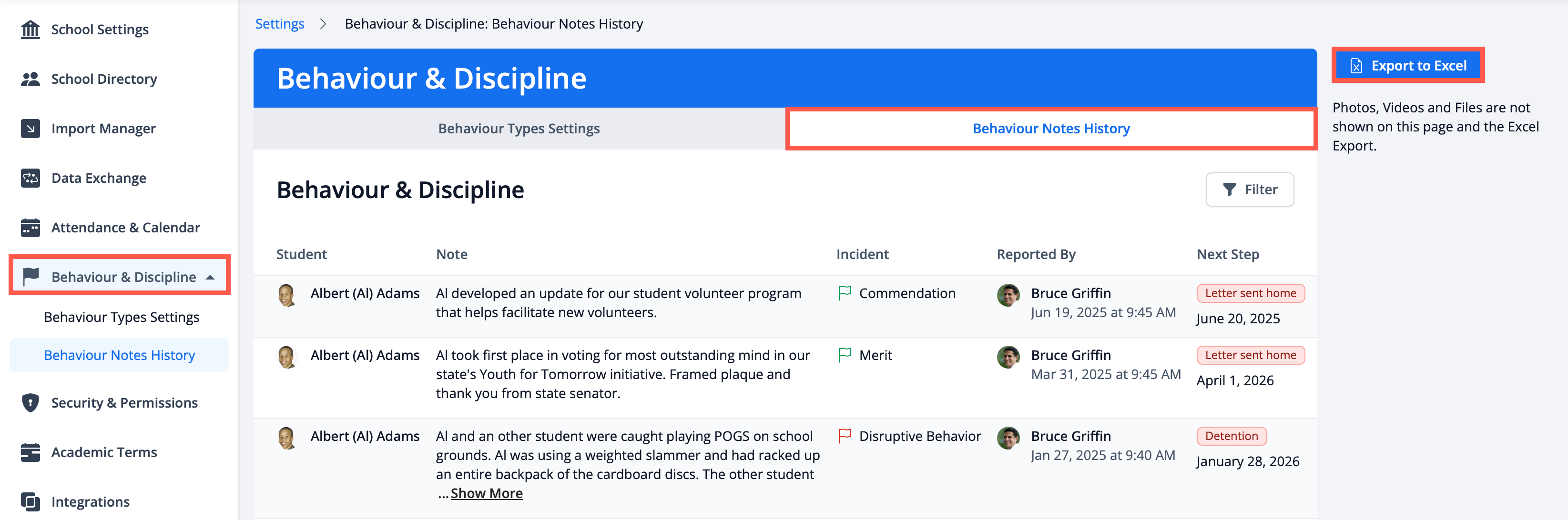The width and height of the screenshot is (1568, 520).
Task: Export the notes to Excel
Action: pos(1407,66)
